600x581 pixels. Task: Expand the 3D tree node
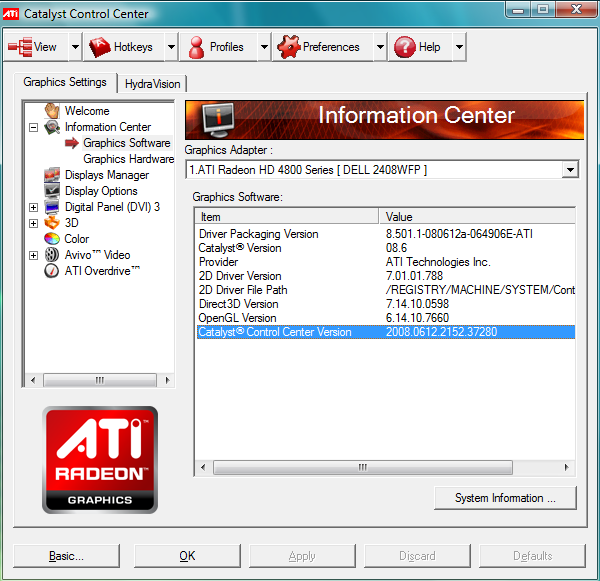[x=34, y=223]
